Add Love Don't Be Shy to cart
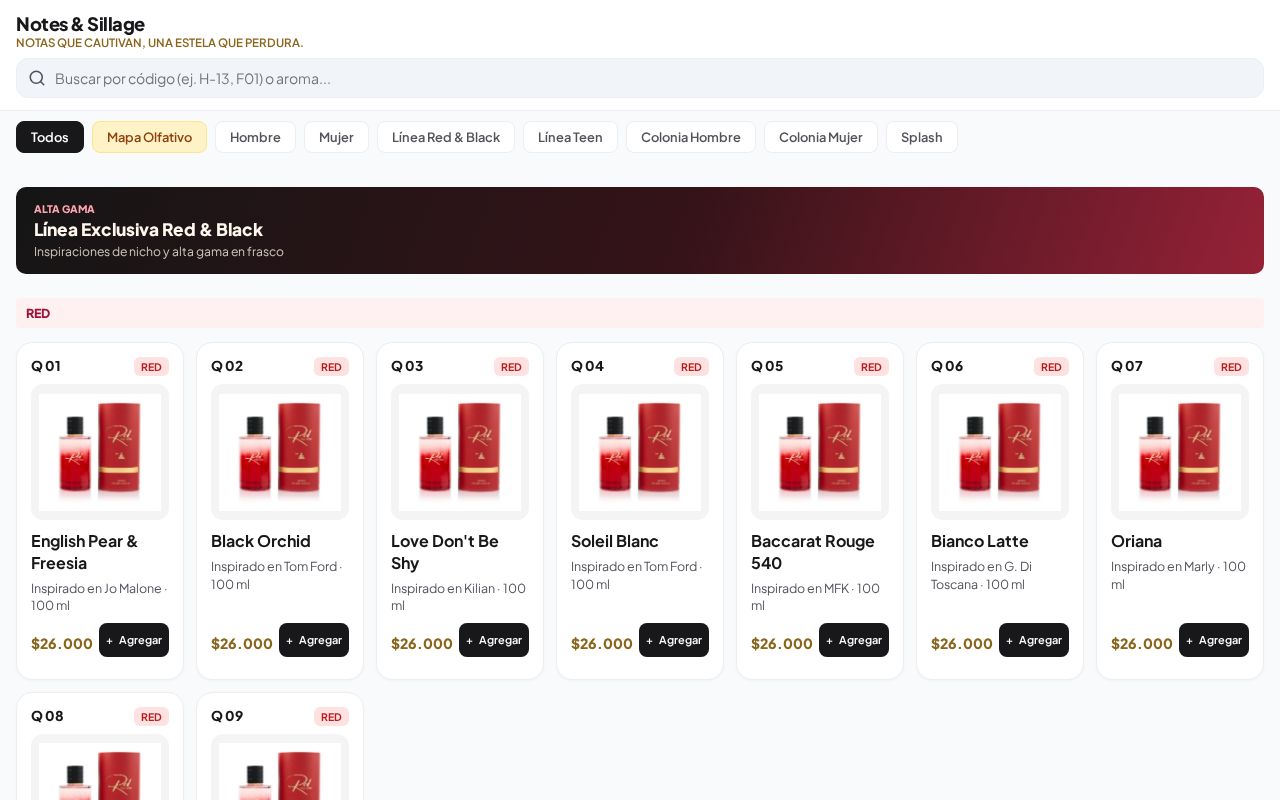Screen dimensions: 1280x800 click(x=494, y=640)
